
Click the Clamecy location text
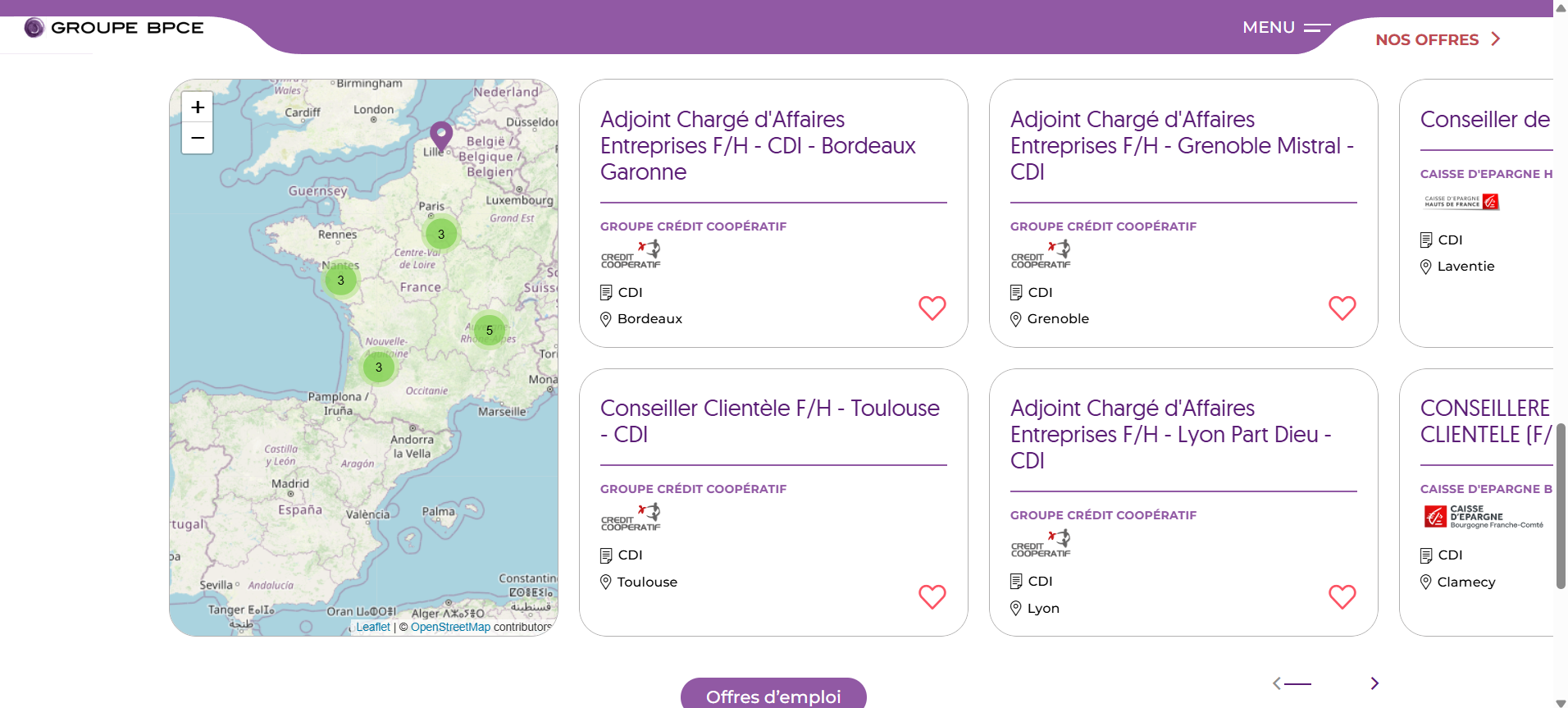(1466, 582)
